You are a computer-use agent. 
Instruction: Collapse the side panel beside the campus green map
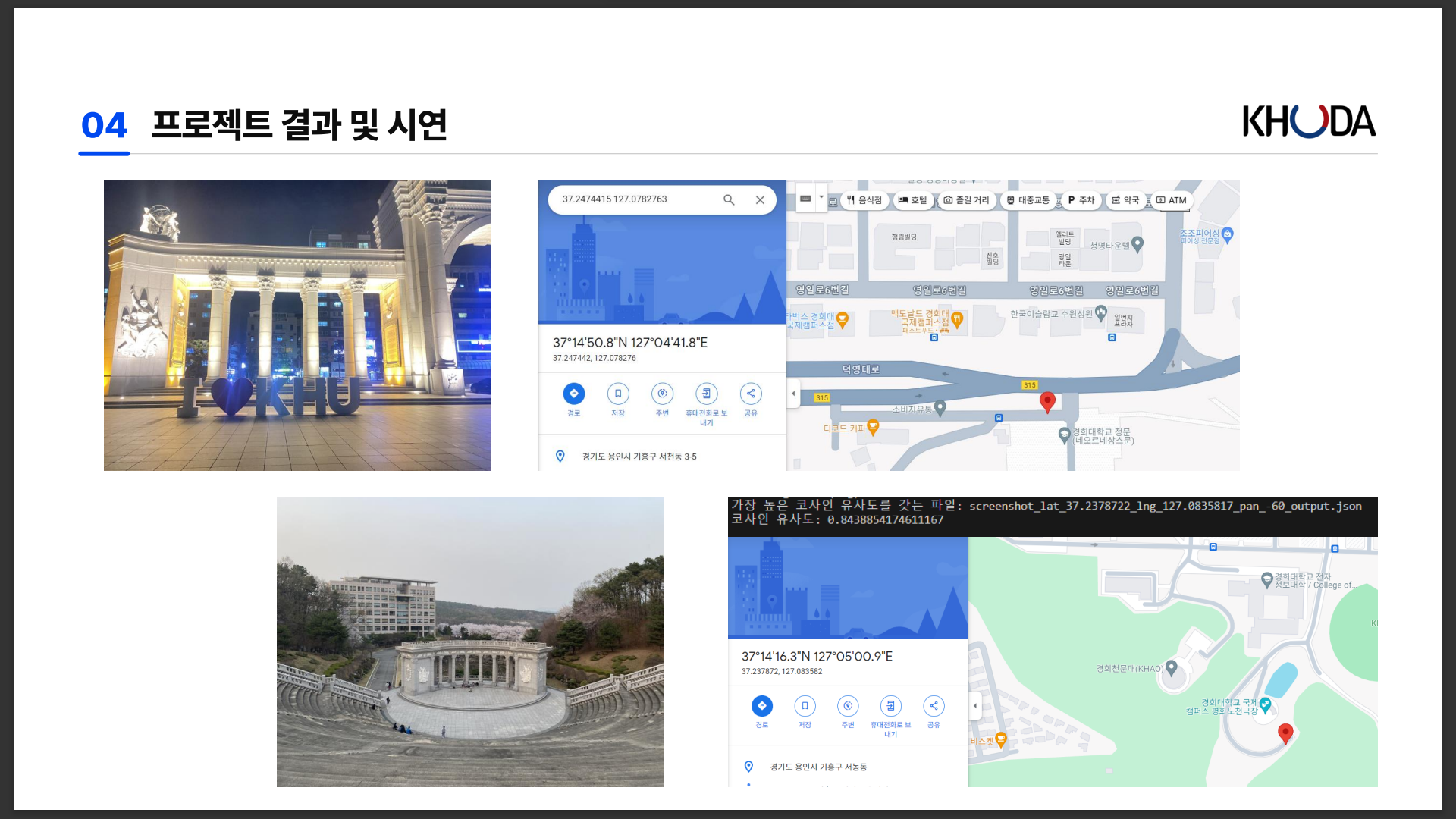pyautogui.click(x=975, y=706)
